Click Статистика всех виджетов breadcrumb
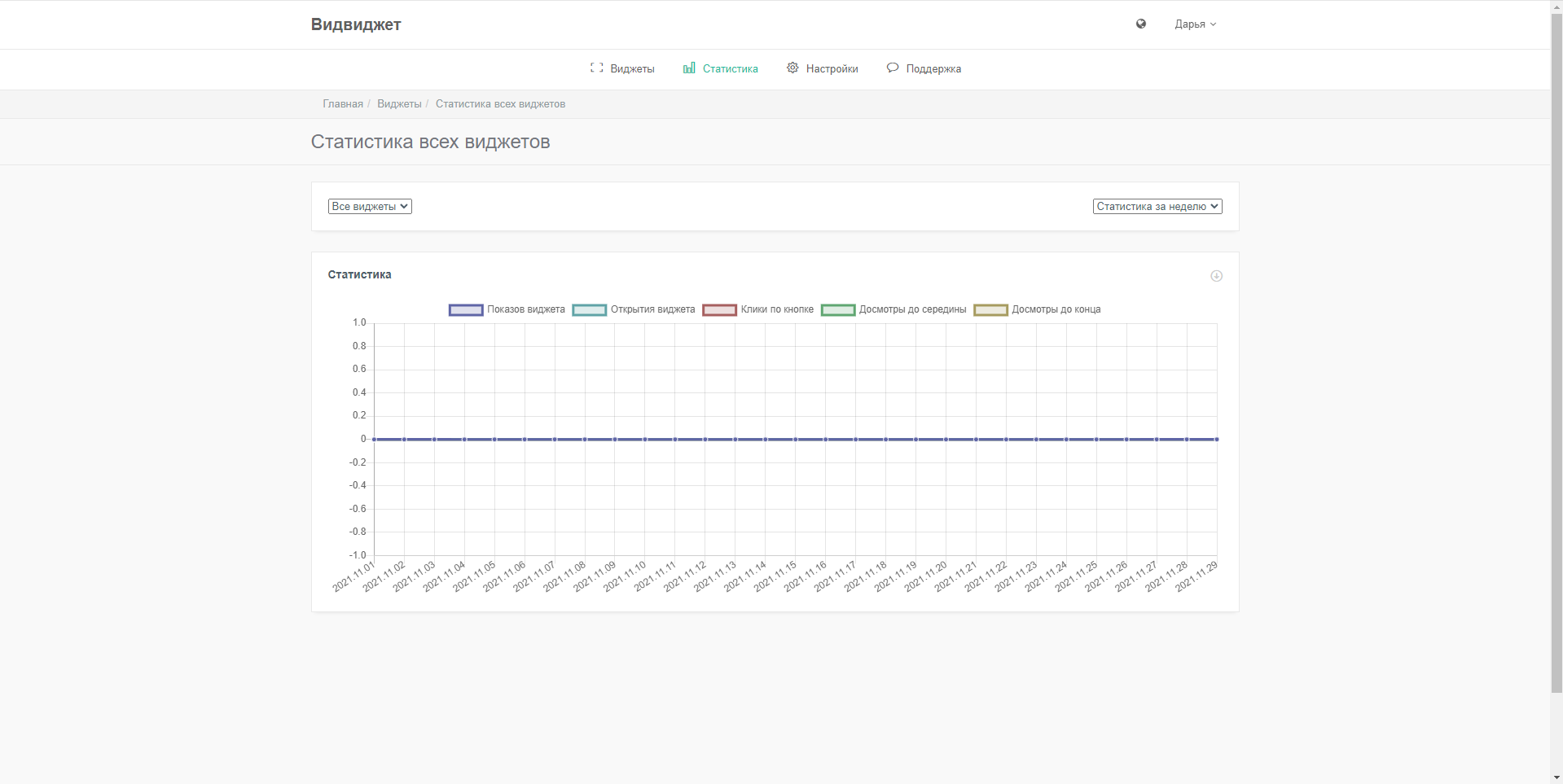 pos(500,104)
